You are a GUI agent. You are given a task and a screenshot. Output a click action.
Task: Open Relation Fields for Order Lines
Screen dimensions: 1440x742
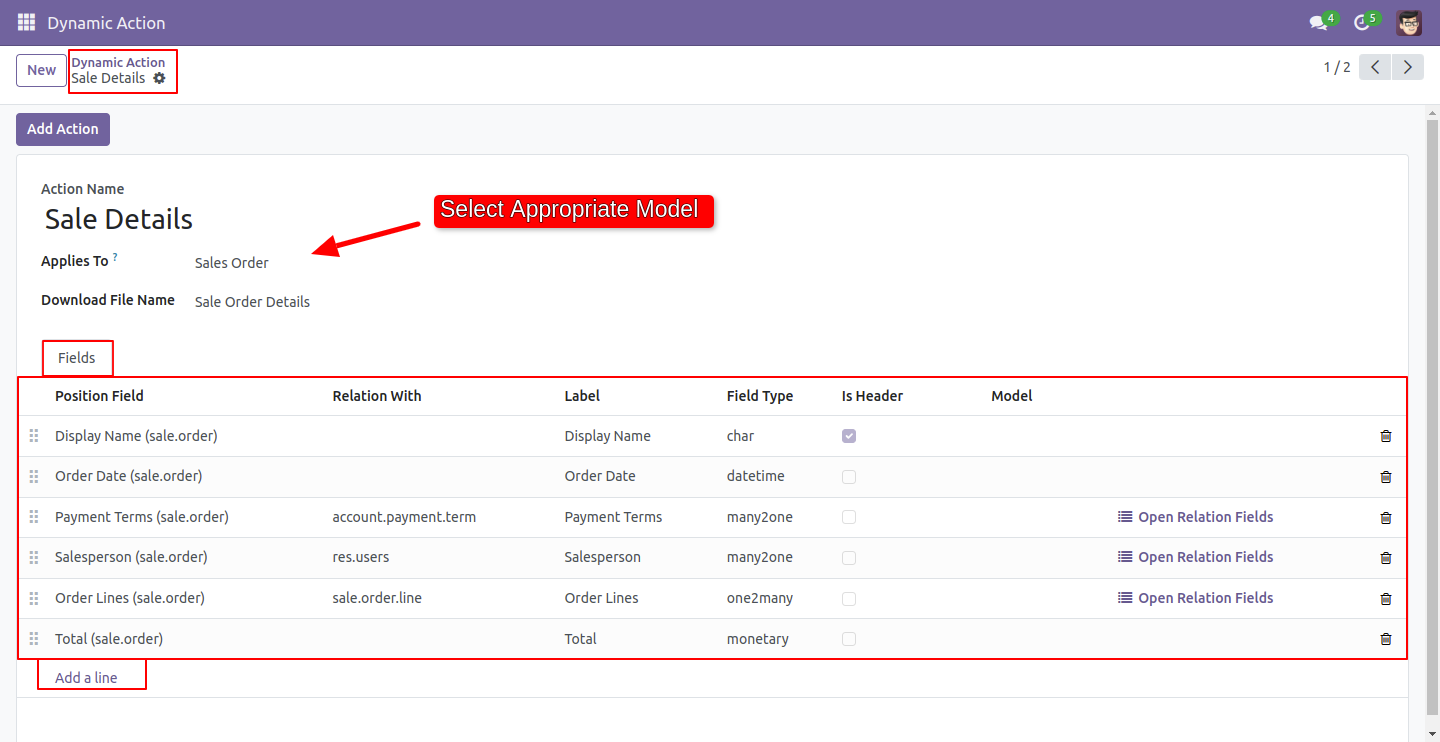click(1196, 598)
